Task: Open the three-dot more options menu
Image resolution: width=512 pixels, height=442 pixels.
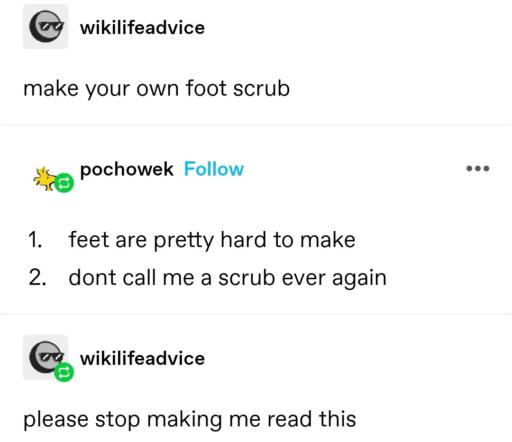Action: (x=478, y=168)
